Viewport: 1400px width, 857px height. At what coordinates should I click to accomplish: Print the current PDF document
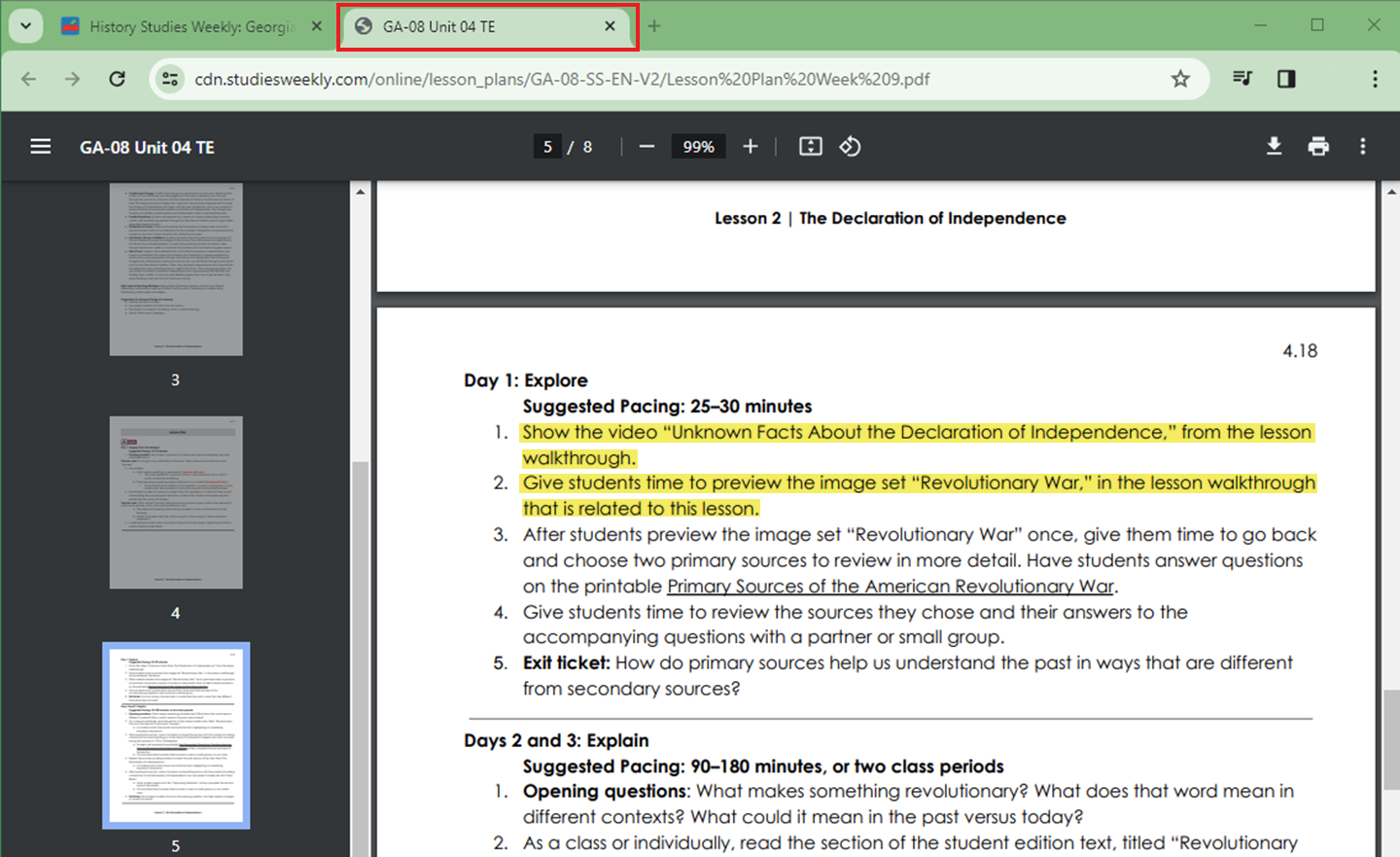pyautogui.click(x=1318, y=146)
